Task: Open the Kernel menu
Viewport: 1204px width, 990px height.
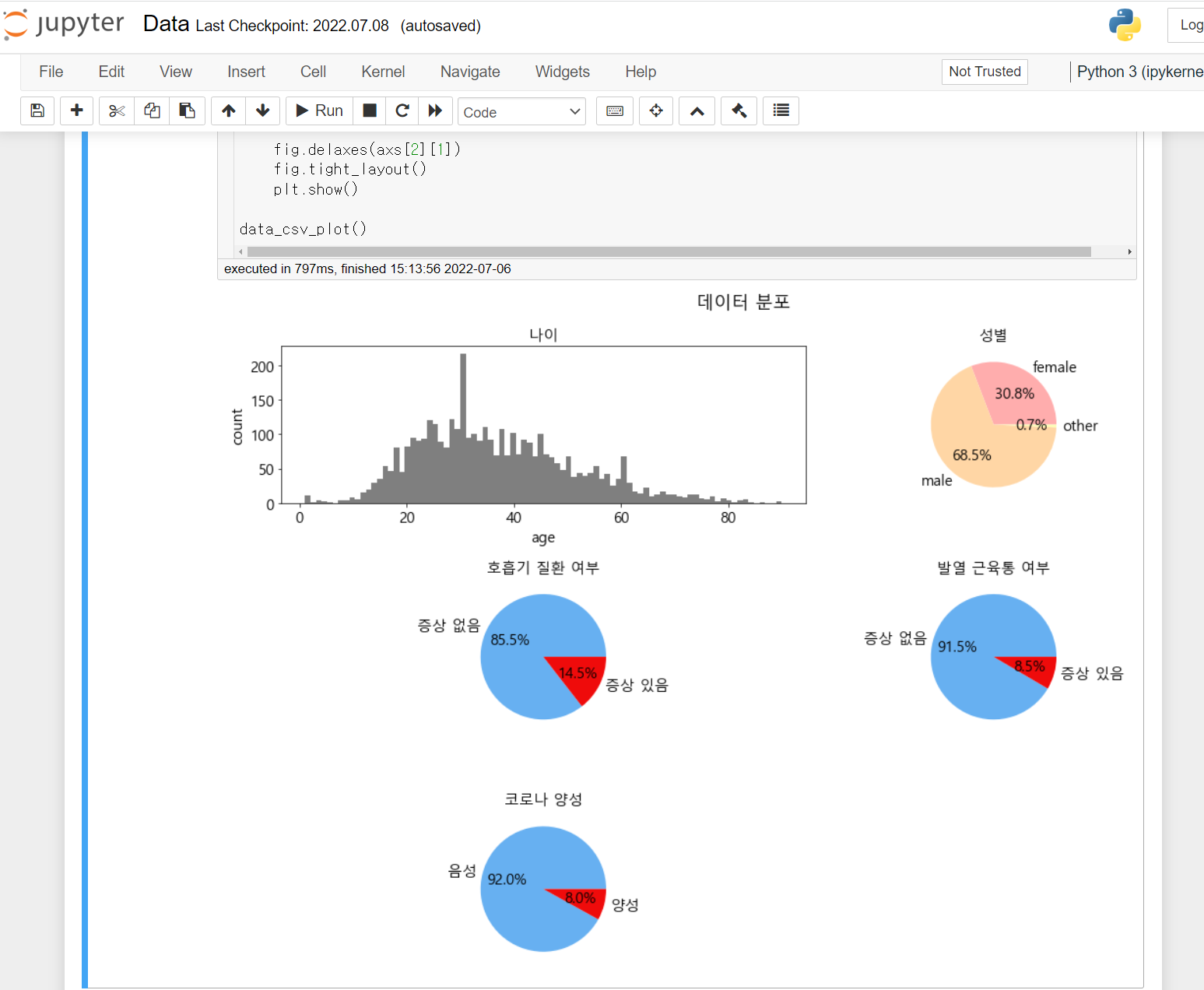Action: pos(382,72)
